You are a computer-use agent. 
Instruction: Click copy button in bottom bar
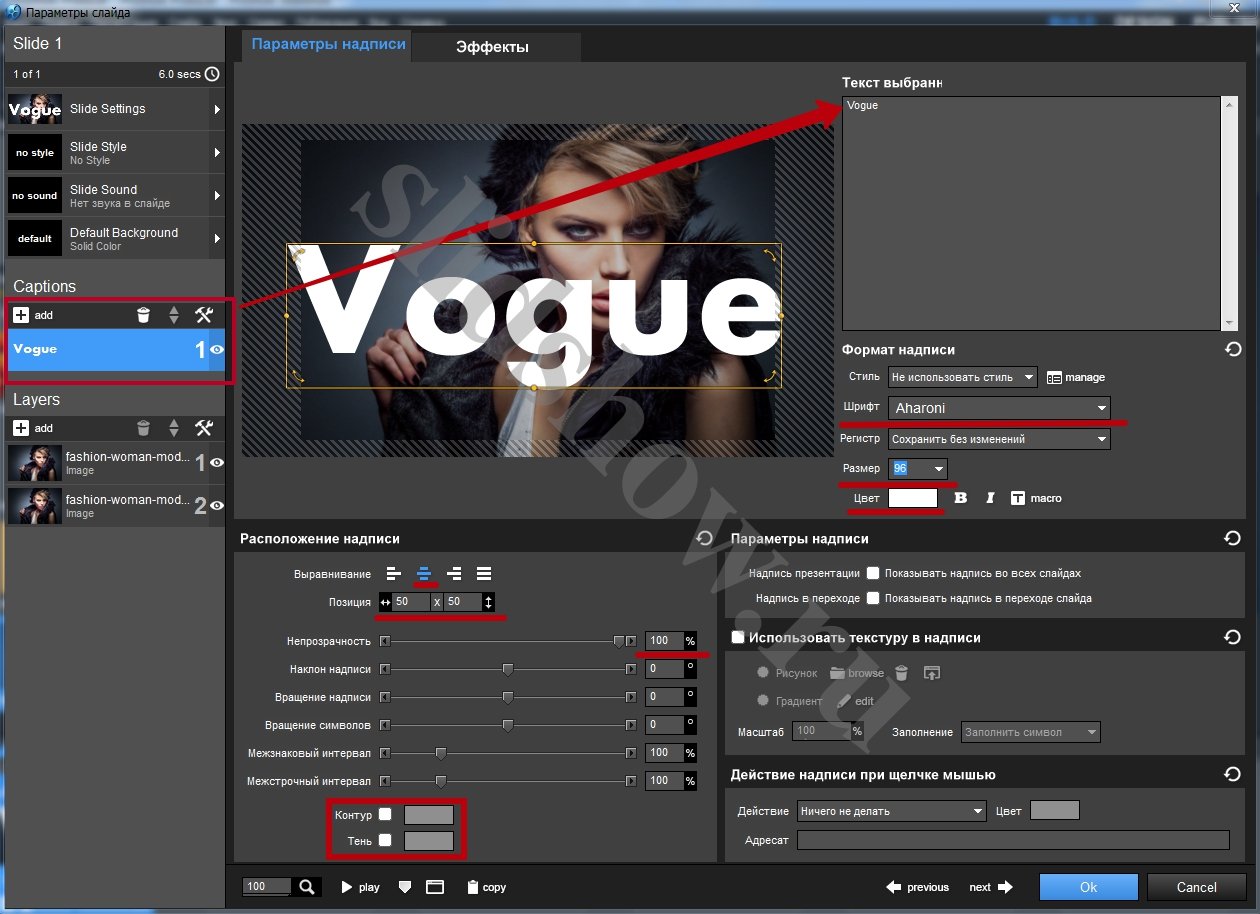tap(486, 887)
